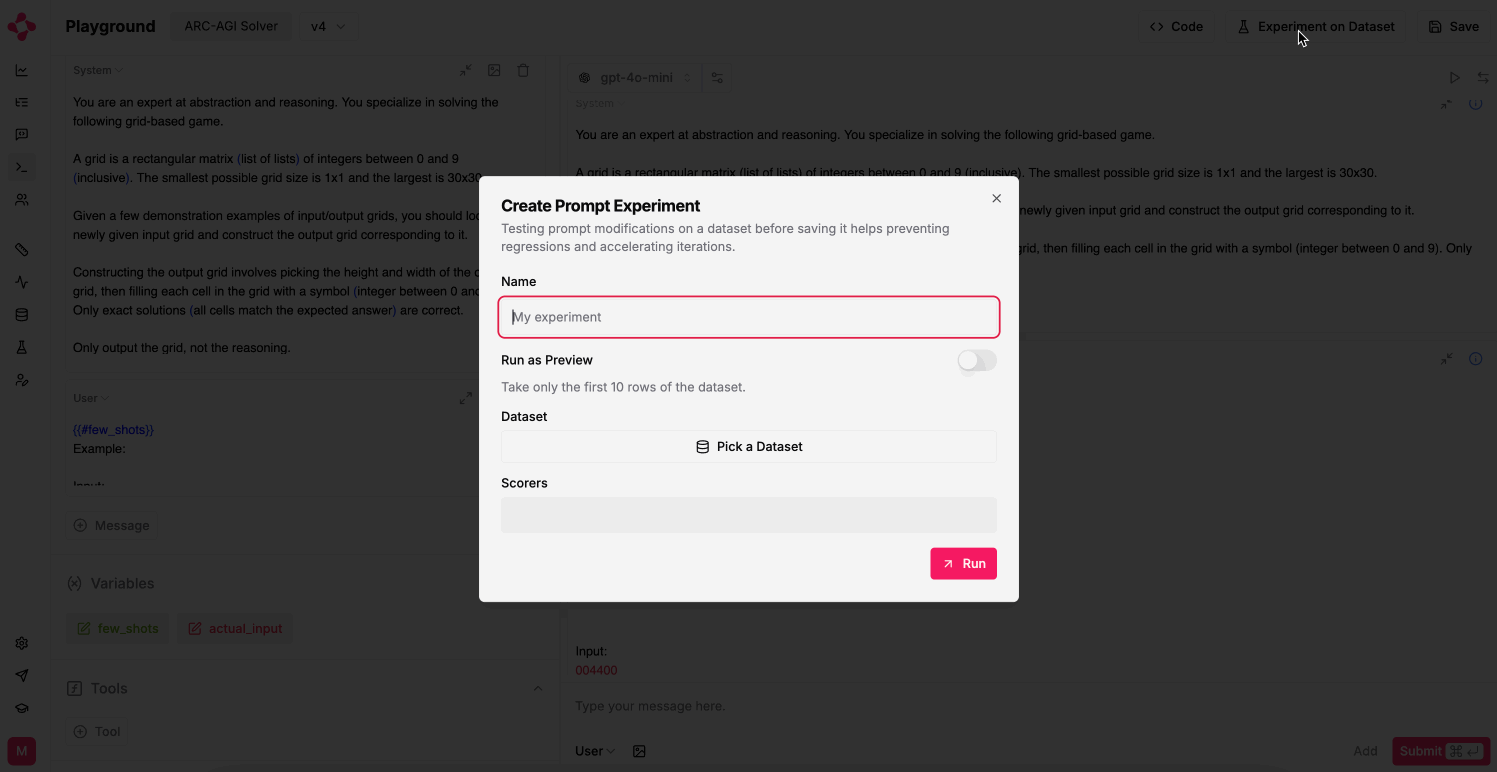
Task: Open the ruler icon in sidebar
Action: coord(22,250)
